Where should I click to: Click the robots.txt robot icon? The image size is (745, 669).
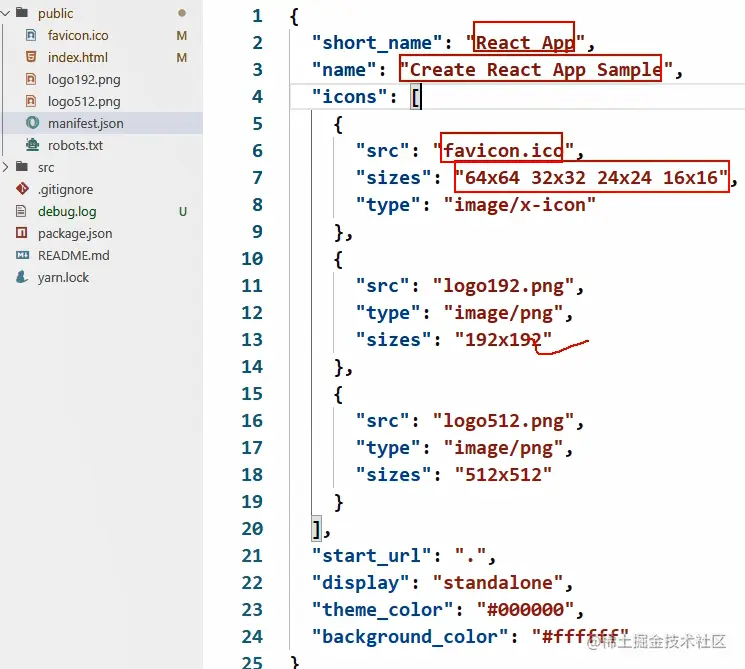tap(32, 144)
